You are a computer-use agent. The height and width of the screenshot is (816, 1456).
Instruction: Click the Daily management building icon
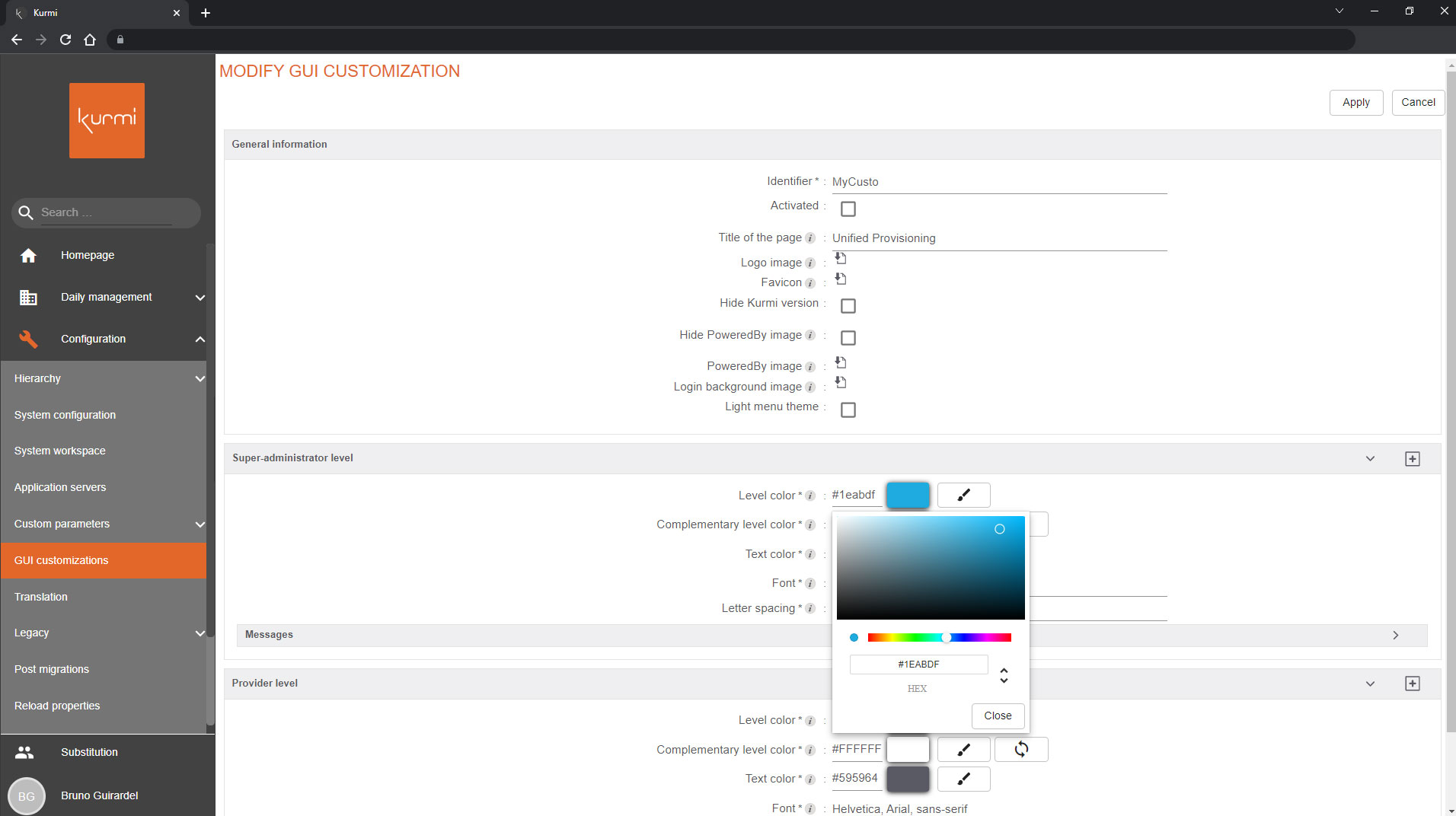coord(28,297)
